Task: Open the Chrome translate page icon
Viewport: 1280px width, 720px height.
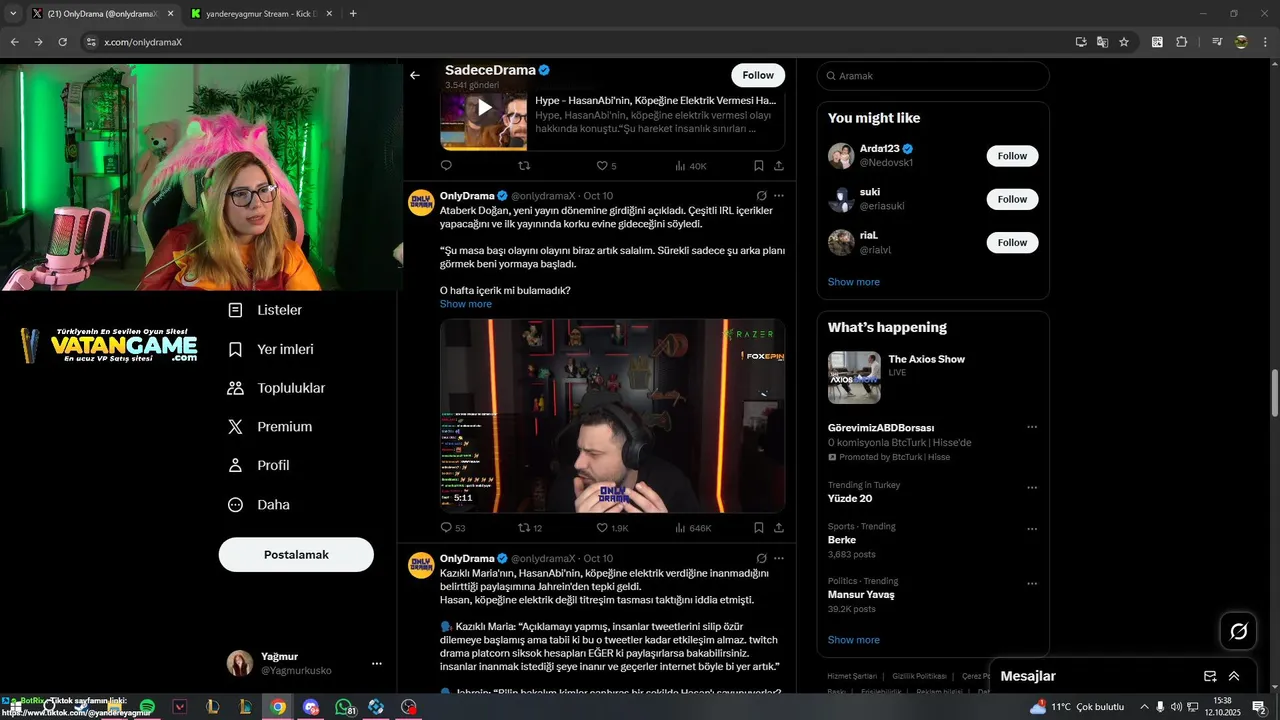Action: coord(1102,42)
